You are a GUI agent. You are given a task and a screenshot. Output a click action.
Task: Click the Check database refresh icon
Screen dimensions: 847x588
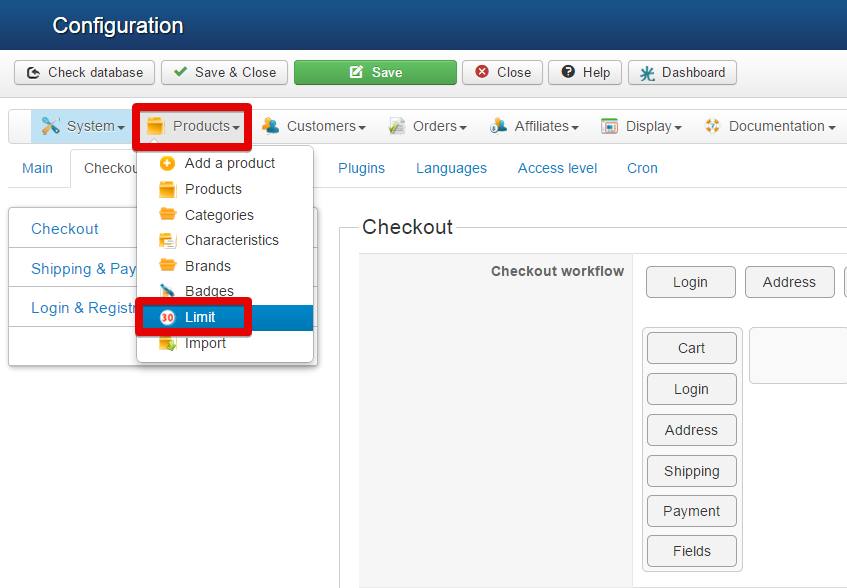33,73
